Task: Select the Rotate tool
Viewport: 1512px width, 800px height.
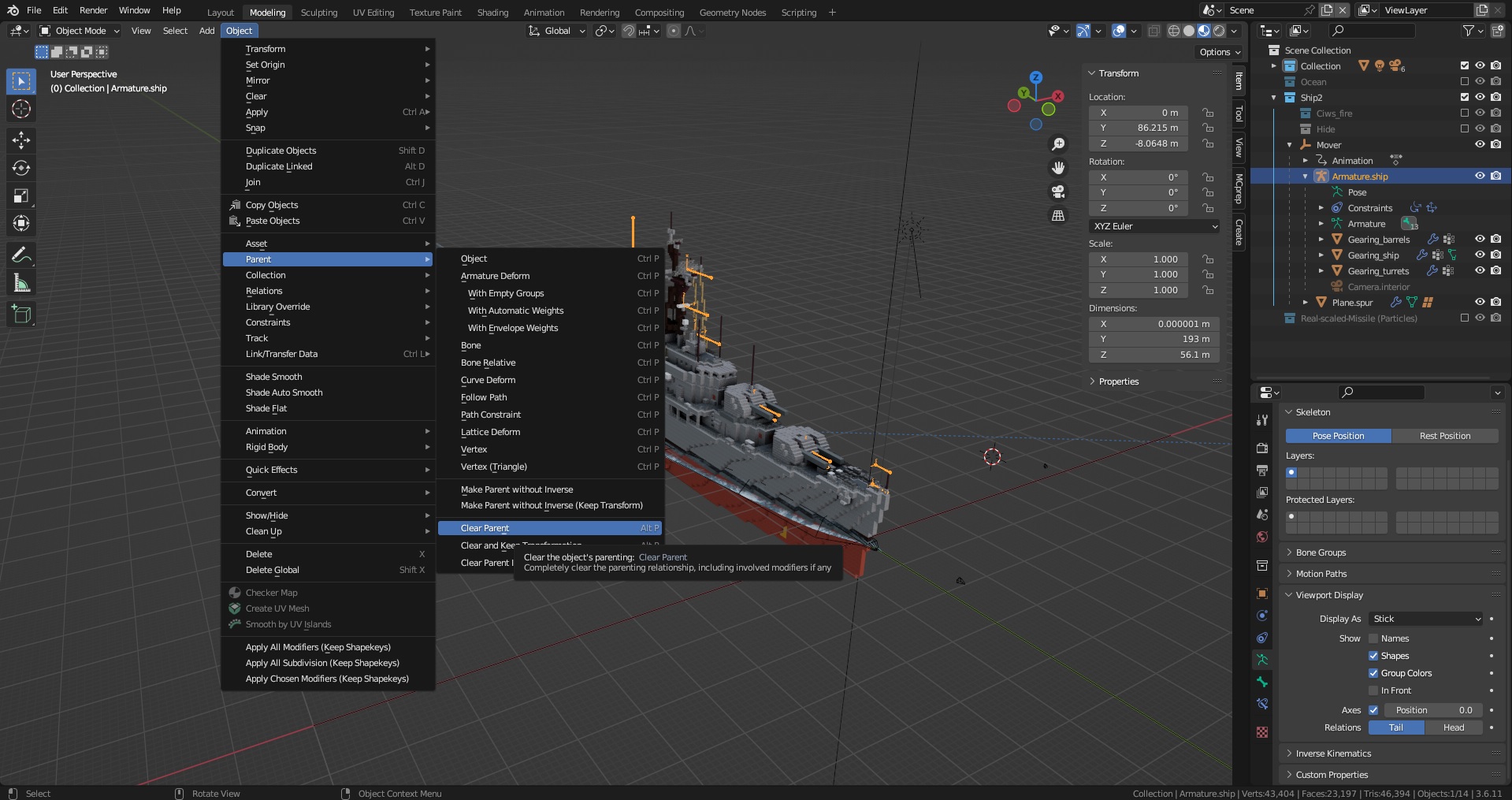Action: point(21,168)
